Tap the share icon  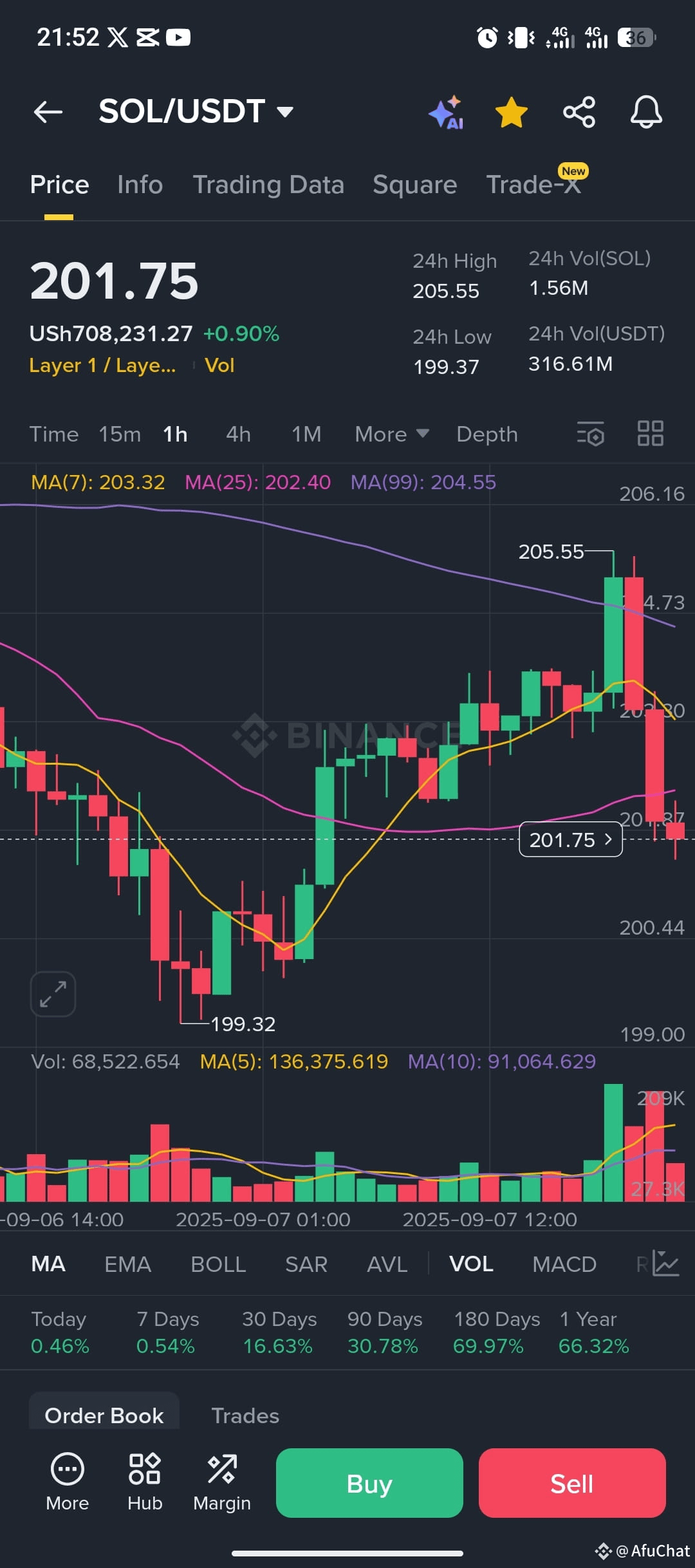[579, 113]
